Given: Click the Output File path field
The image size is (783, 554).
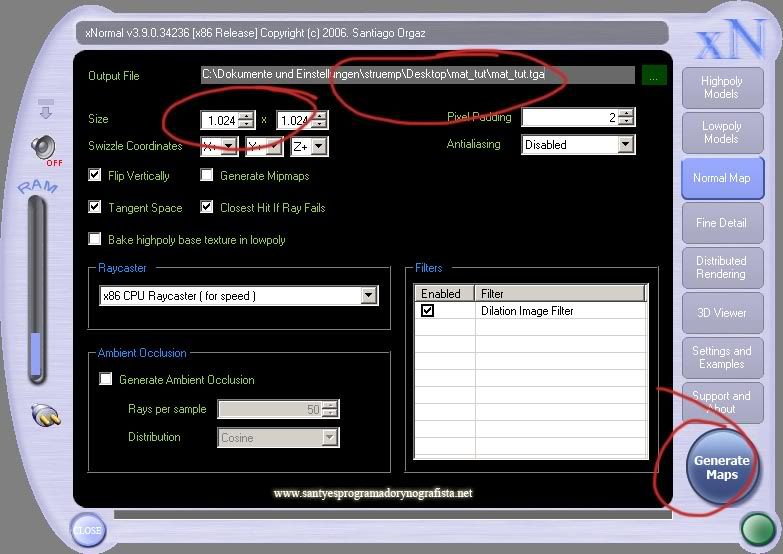Looking at the screenshot, I should (417, 75).
